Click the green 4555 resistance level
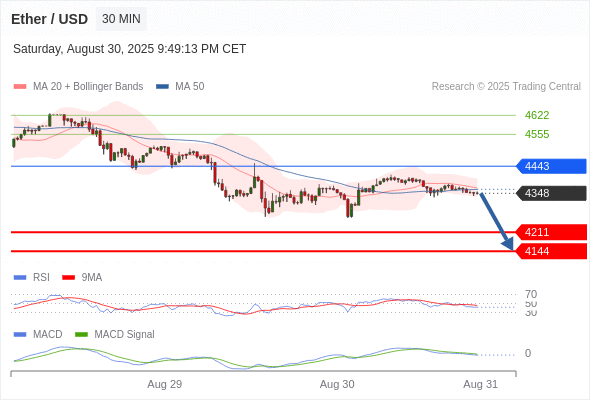Viewport: 590px width, 400px height. coord(537,134)
